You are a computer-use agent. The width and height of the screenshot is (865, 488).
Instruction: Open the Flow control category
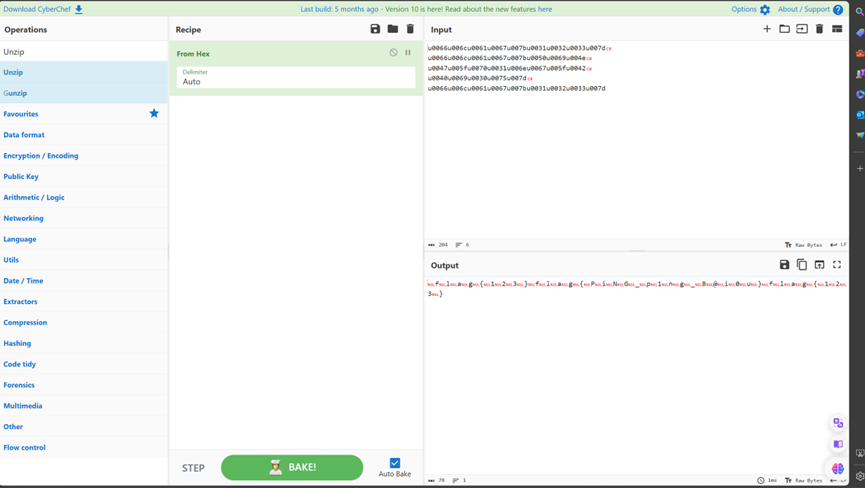(x=84, y=448)
